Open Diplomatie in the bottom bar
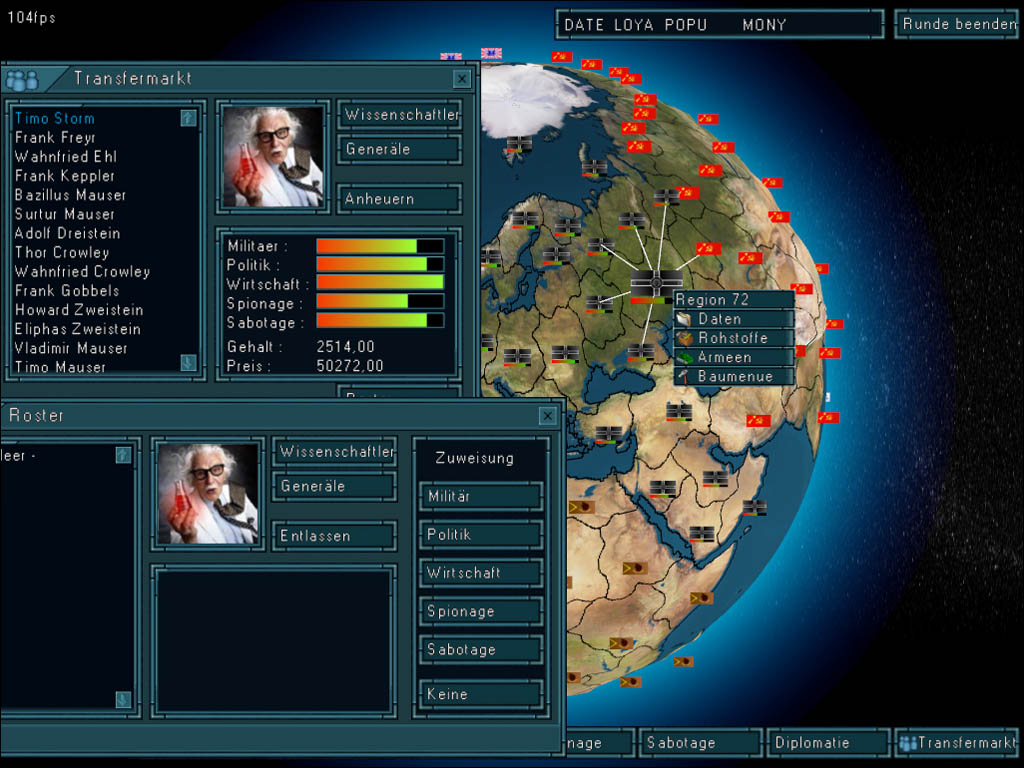The width and height of the screenshot is (1024, 768). [812, 743]
